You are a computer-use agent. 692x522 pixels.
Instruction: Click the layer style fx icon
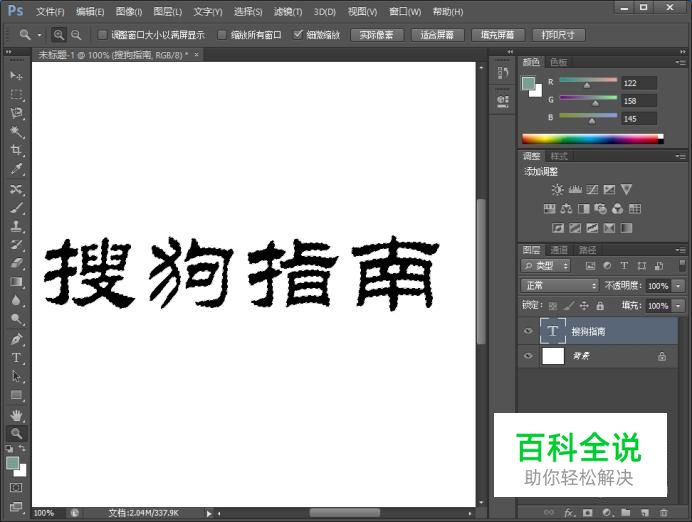click(x=569, y=513)
